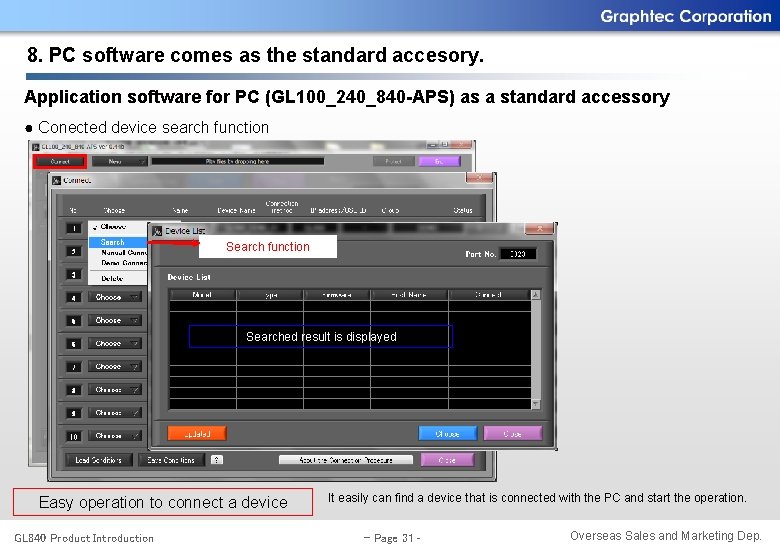
Task: Click the Model column header in Device List
Action: tap(202, 295)
